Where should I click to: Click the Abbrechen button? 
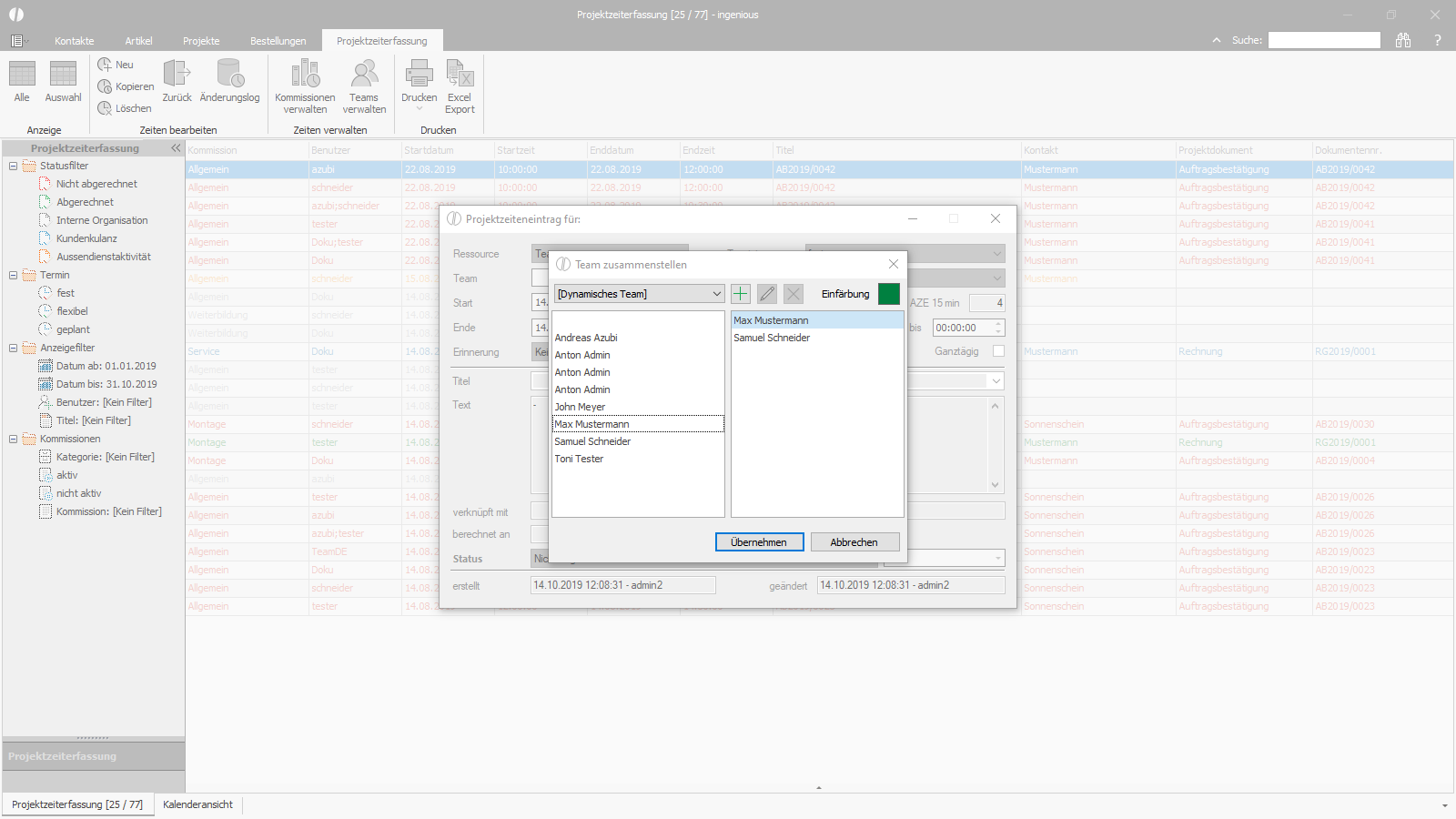pyautogui.click(x=854, y=542)
